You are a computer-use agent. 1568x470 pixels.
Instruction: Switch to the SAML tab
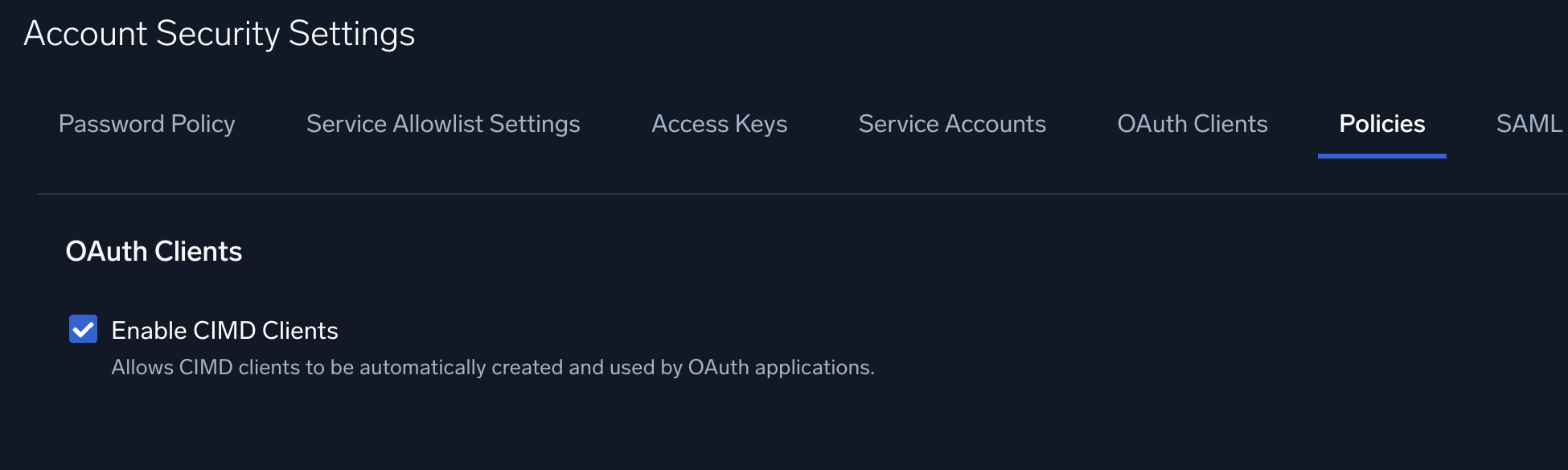[1529, 124]
